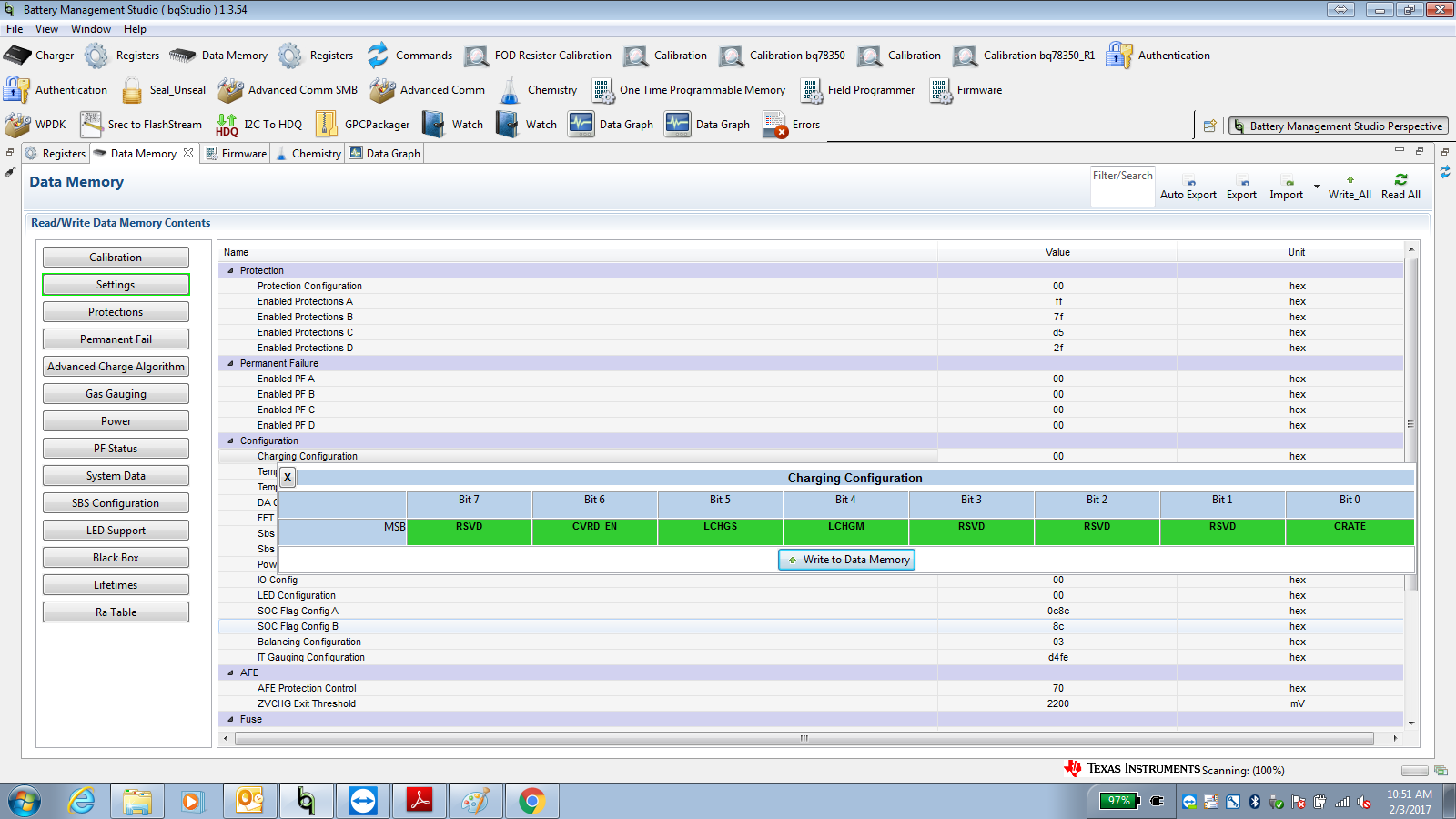Open Internet Explorer from taskbar
1456x819 pixels.
pos(82,801)
